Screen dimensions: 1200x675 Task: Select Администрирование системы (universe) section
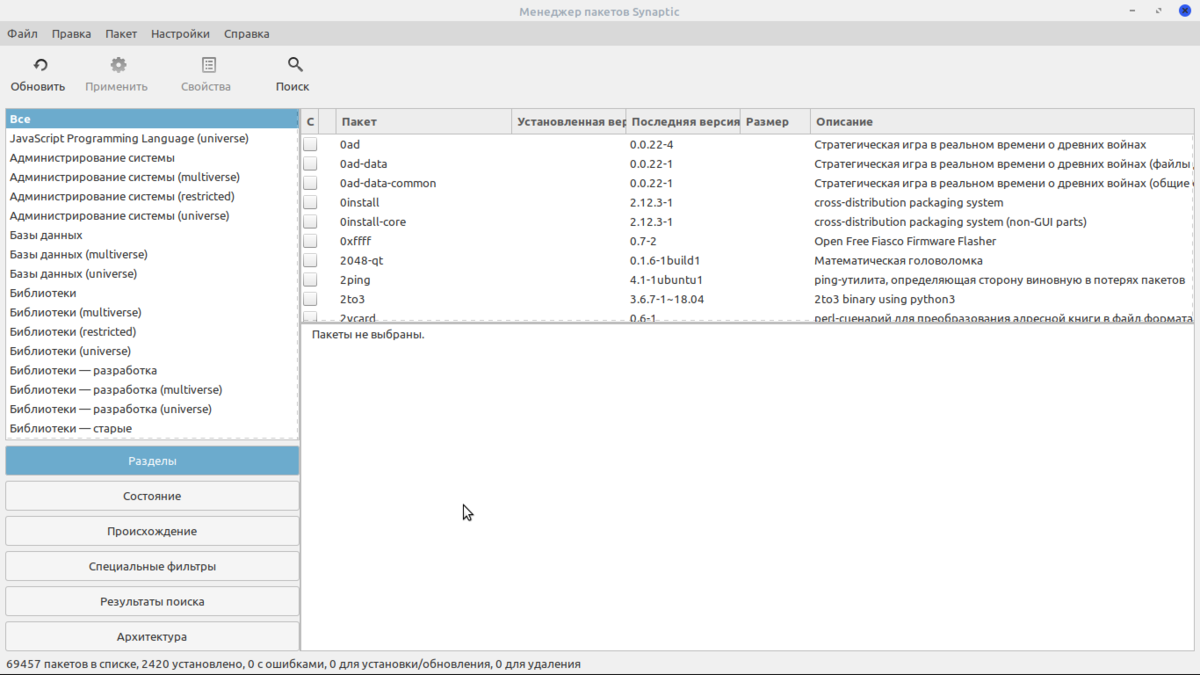tap(152, 216)
